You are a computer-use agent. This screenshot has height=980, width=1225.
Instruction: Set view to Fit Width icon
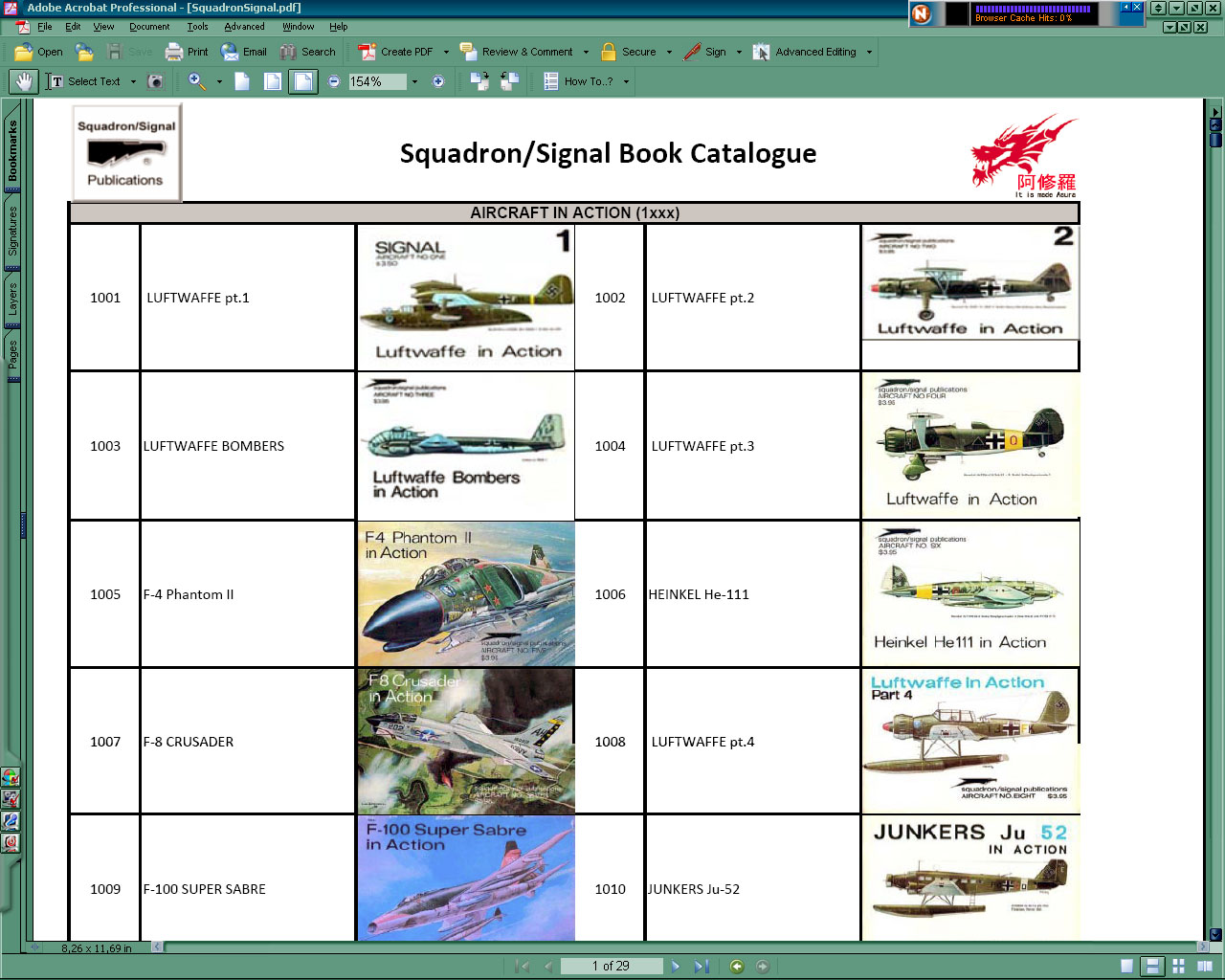point(302,81)
